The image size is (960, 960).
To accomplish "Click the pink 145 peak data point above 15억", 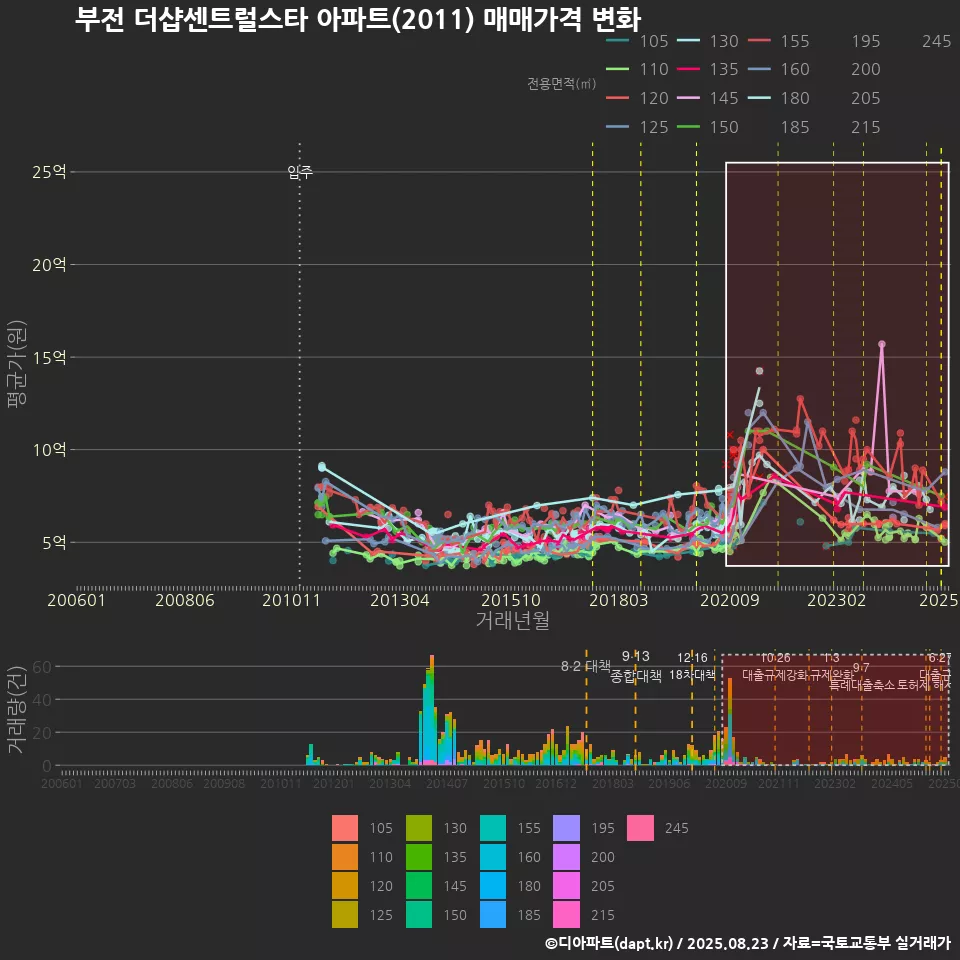I will (x=882, y=344).
